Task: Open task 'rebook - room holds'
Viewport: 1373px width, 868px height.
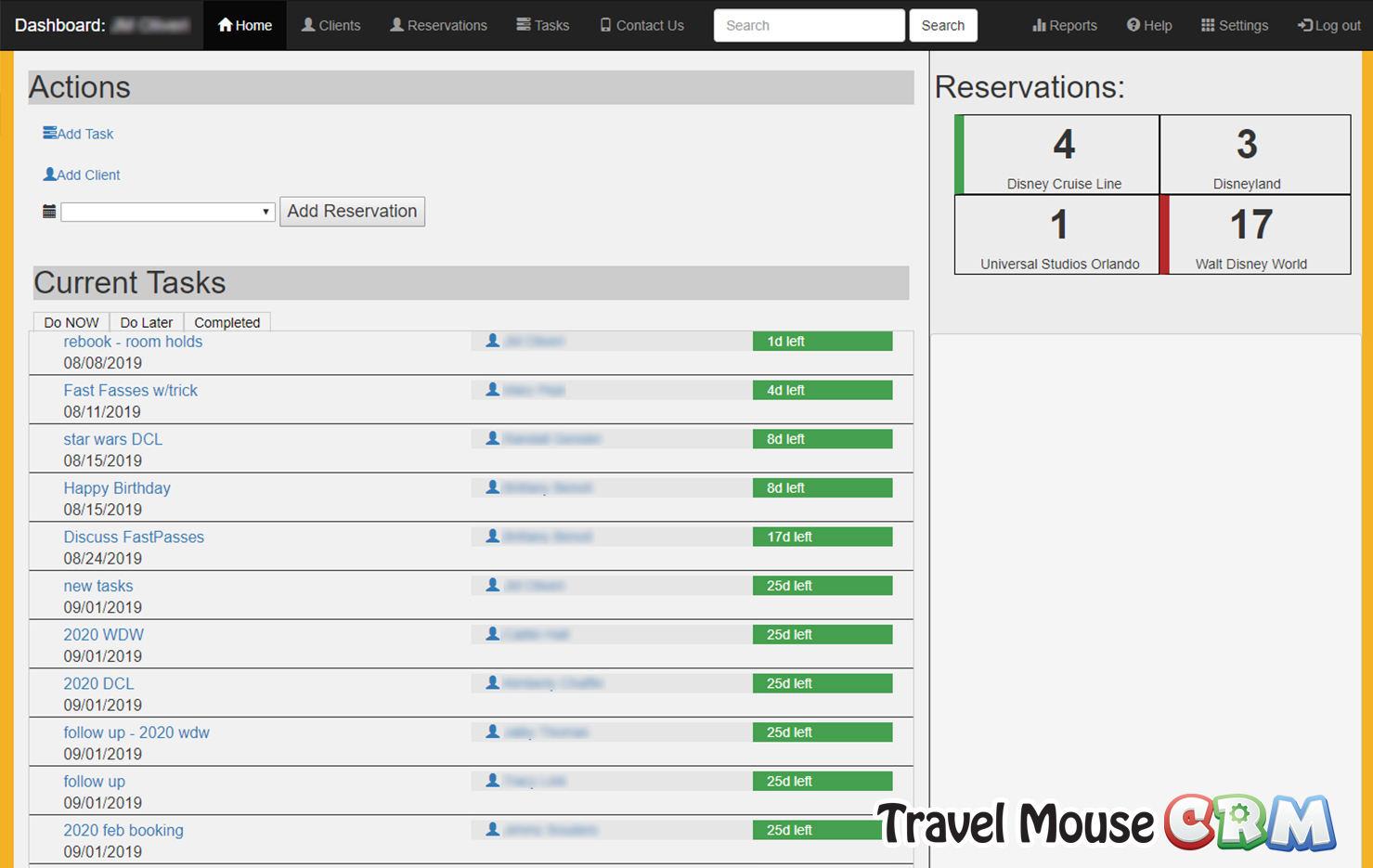Action: [133, 342]
